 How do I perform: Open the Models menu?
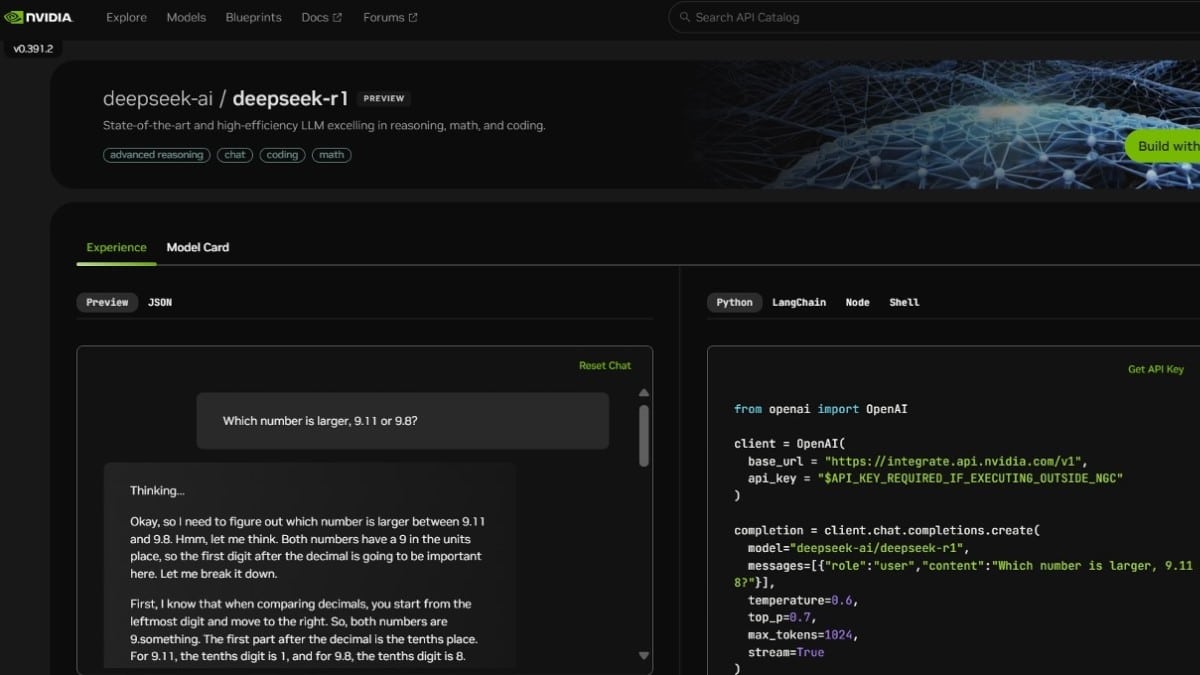pyautogui.click(x=186, y=17)
